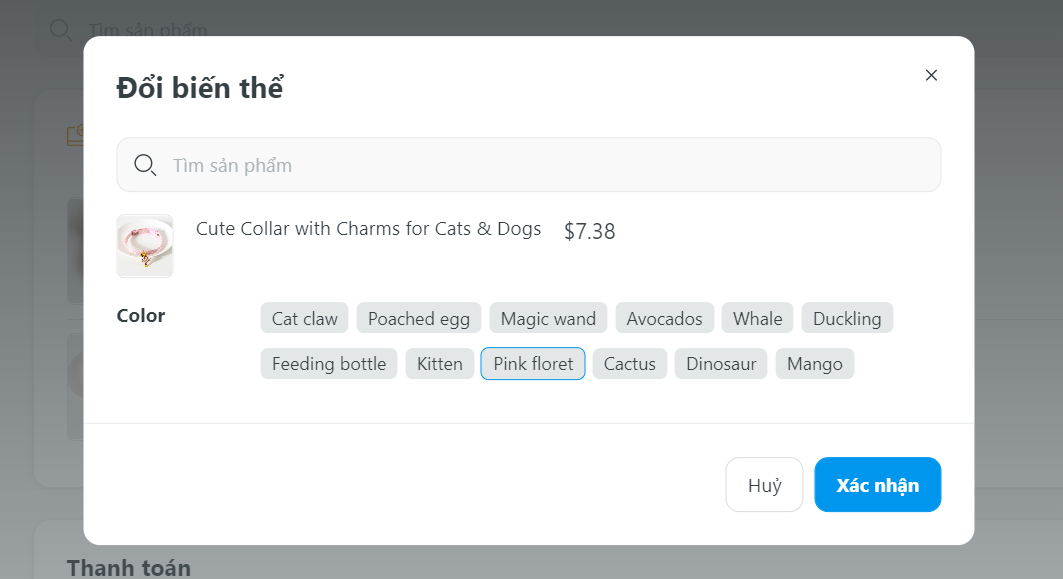Click the Tìm sản phẩm search field

(x=540, y=165)
